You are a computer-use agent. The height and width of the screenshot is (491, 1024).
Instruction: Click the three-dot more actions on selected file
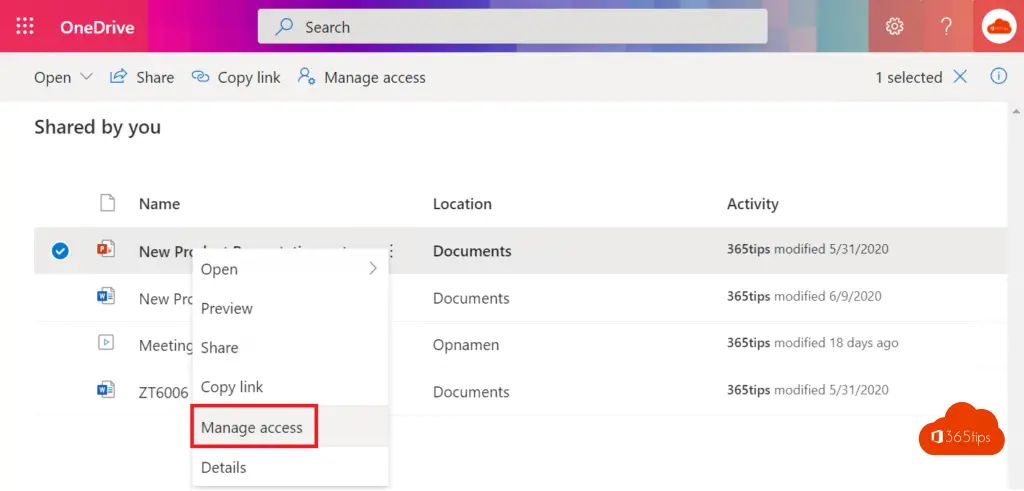point(391,252)
